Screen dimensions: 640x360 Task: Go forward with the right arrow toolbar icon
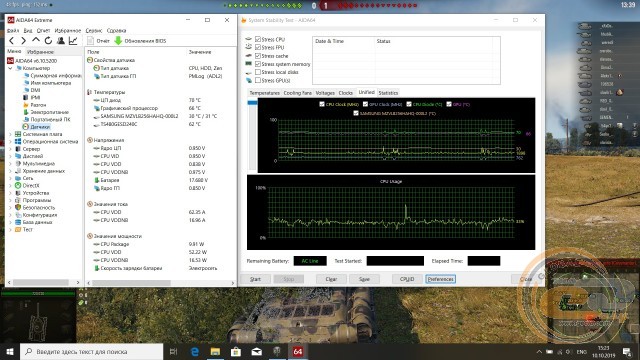(x=23, y=40)
